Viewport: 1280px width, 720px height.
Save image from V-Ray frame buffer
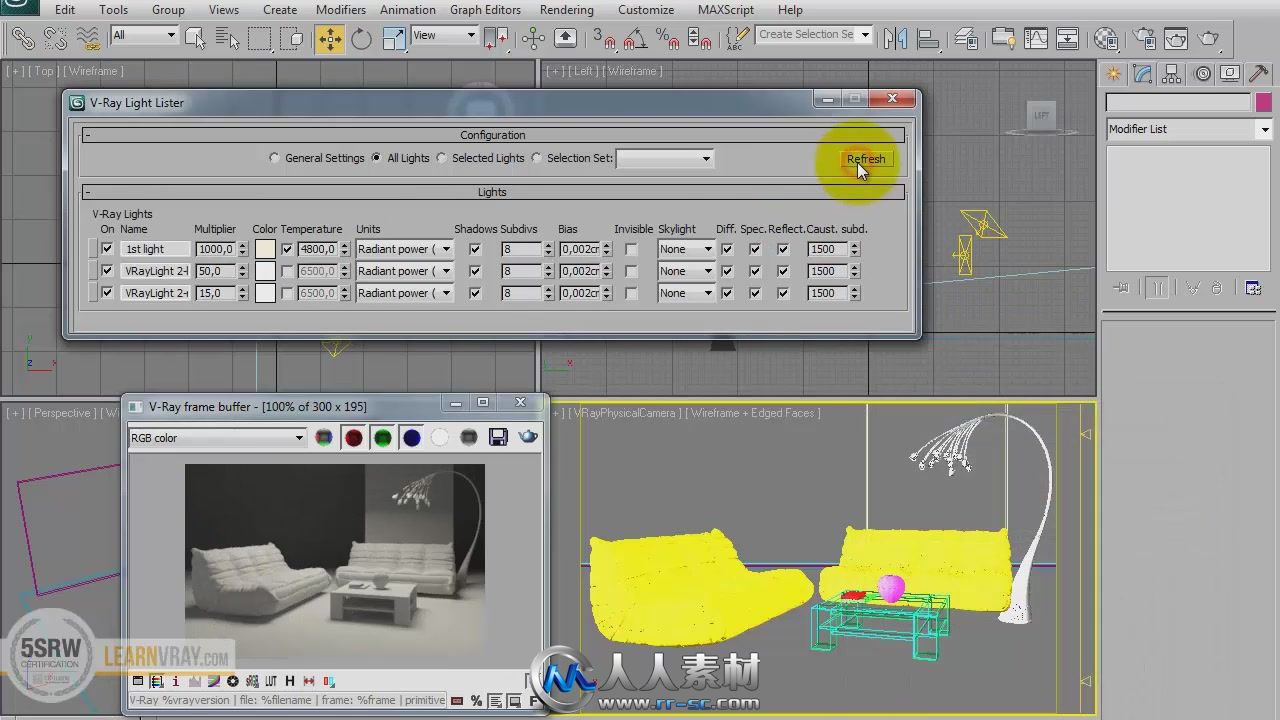click(498, 438)
